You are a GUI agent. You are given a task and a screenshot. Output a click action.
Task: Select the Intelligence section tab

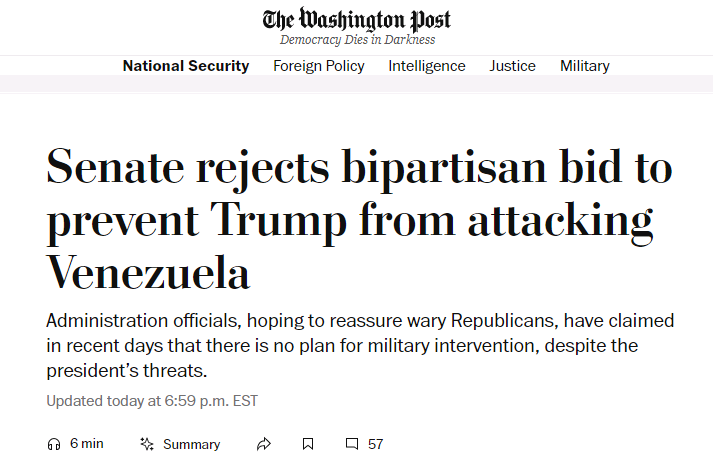click(427, 66)
